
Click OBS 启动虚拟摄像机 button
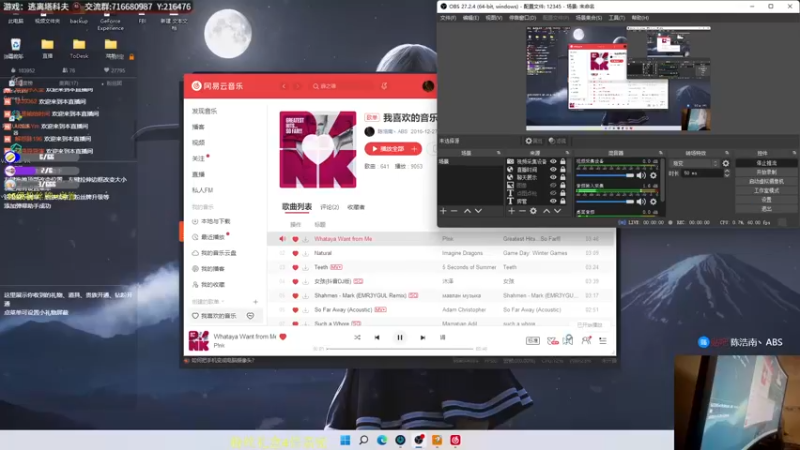point(766,181)
